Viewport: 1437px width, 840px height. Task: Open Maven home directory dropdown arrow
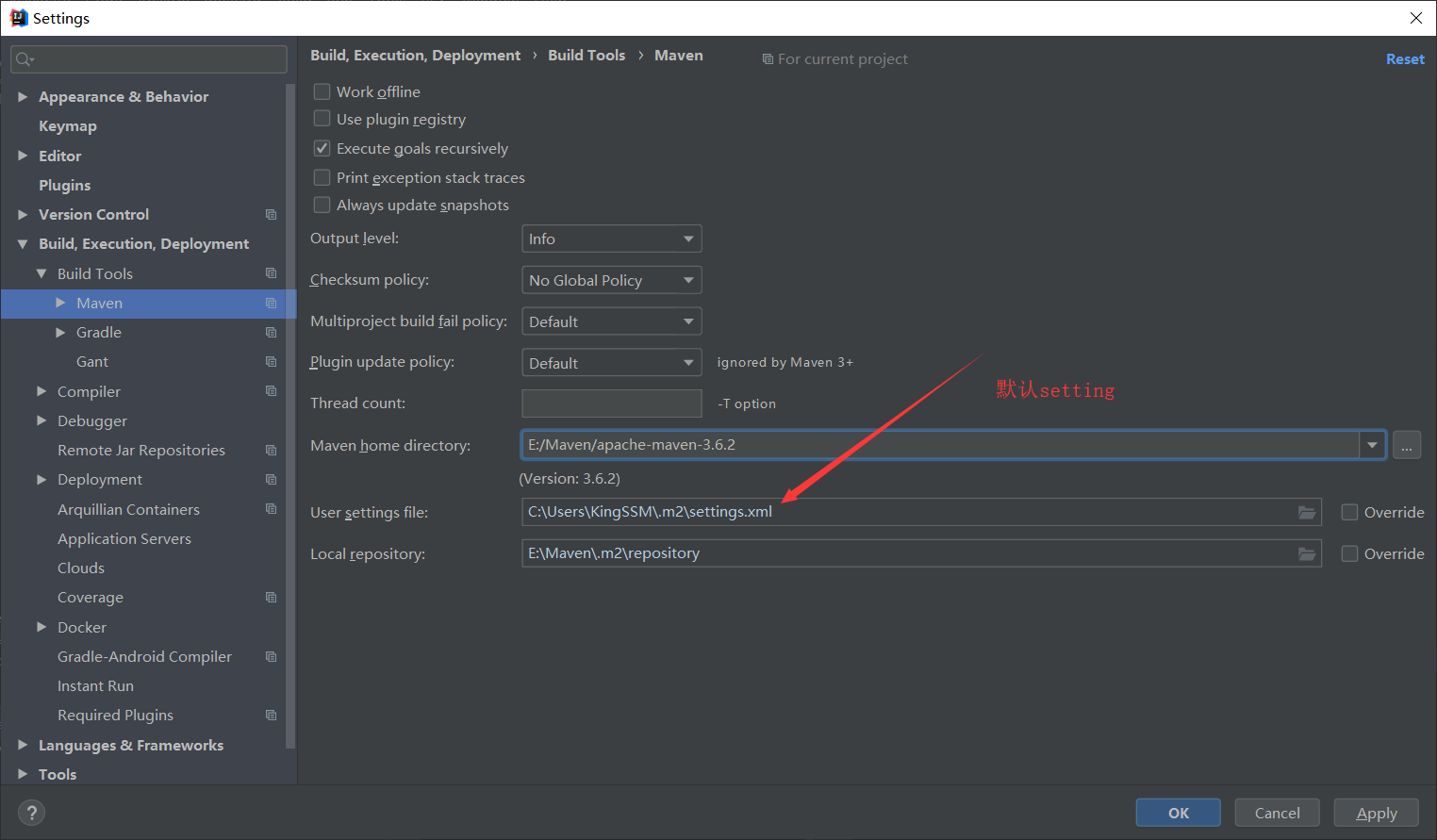point(1372,445)
